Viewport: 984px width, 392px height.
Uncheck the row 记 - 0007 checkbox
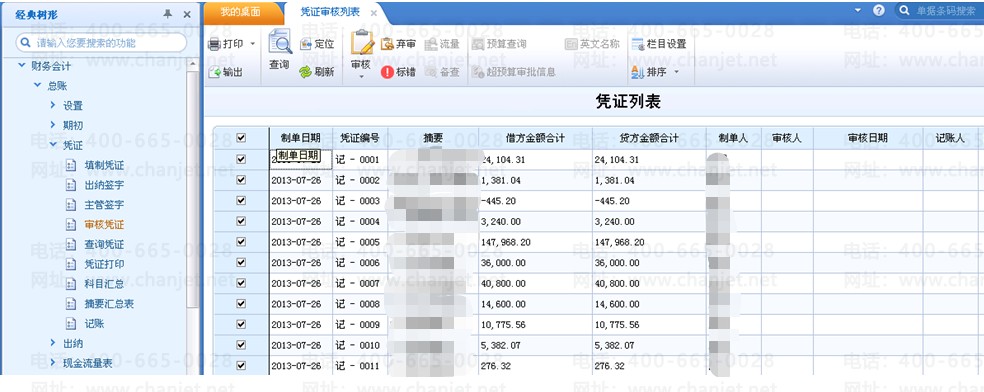click(241, 283)
